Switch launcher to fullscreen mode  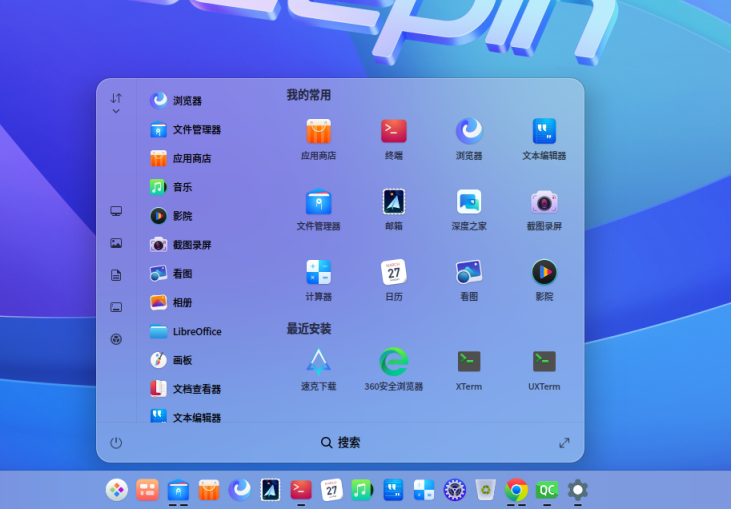click(x=564, y=442)
